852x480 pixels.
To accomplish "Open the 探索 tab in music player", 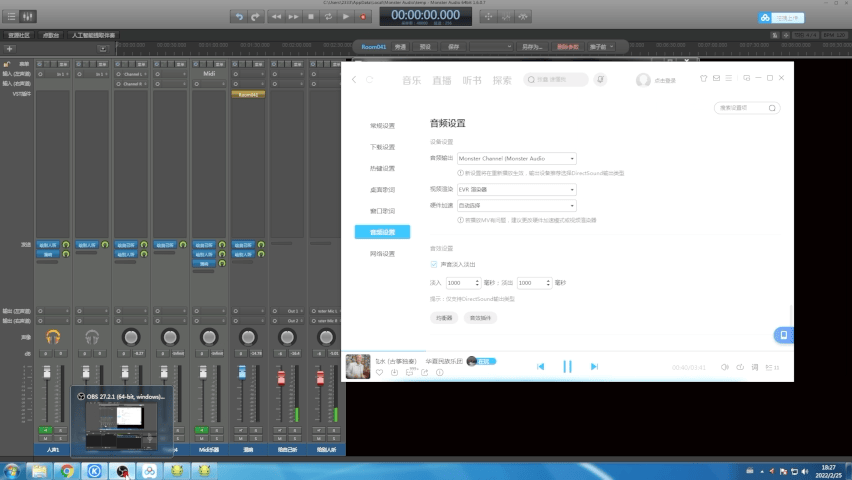I will coord(502,80).
